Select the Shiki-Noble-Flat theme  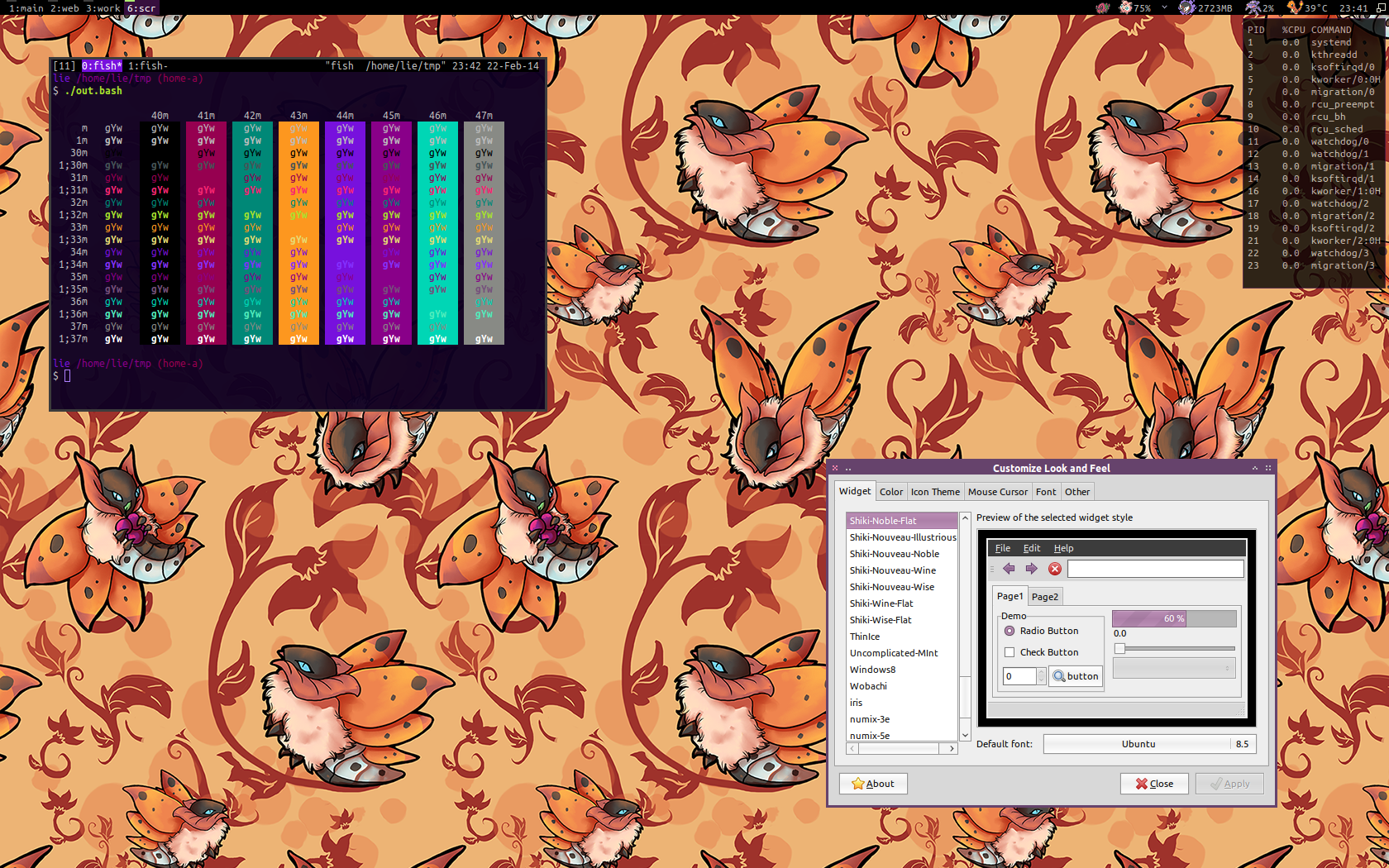pyautogui.click(x=901, y=521)
